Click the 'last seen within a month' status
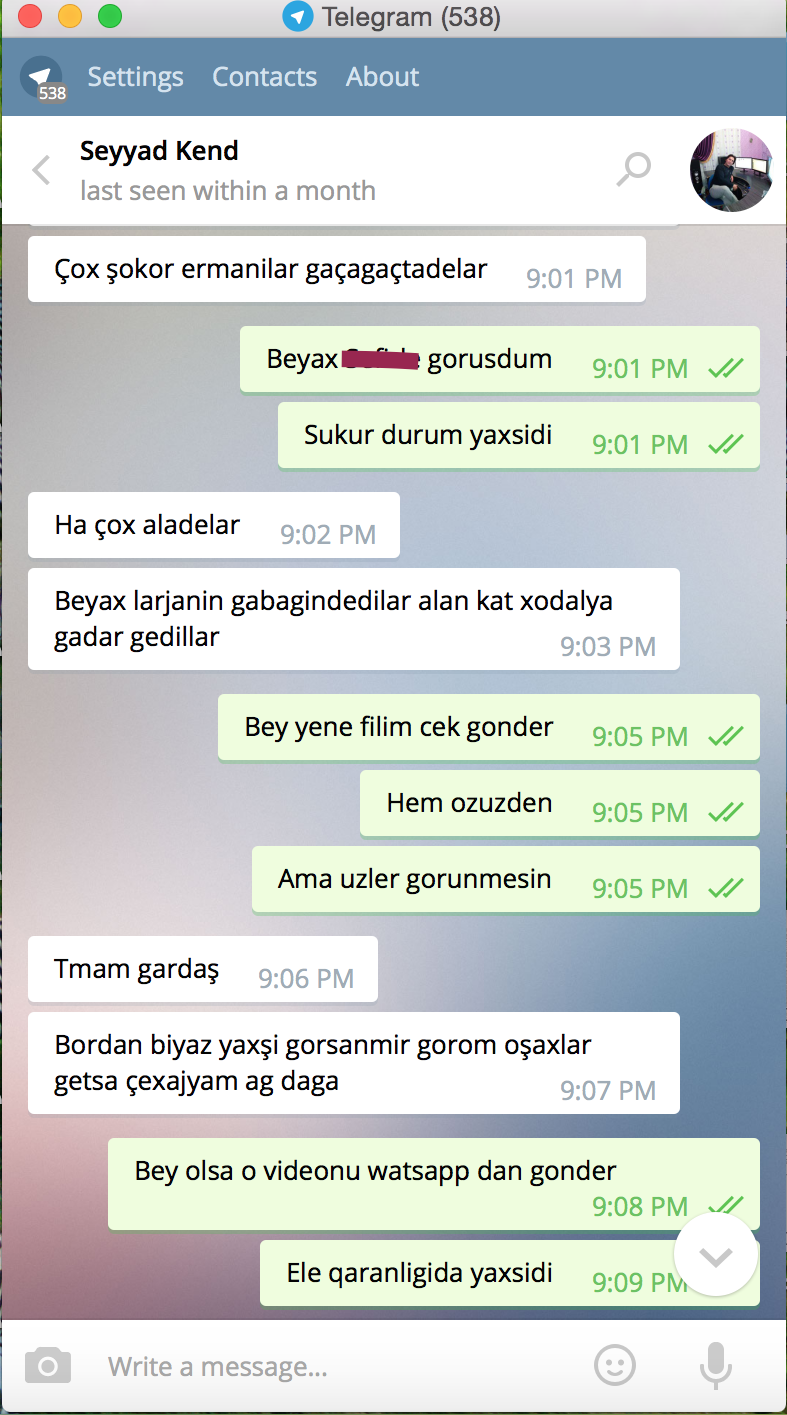This screenshot has height=1415, width=787. pos(228,191)
